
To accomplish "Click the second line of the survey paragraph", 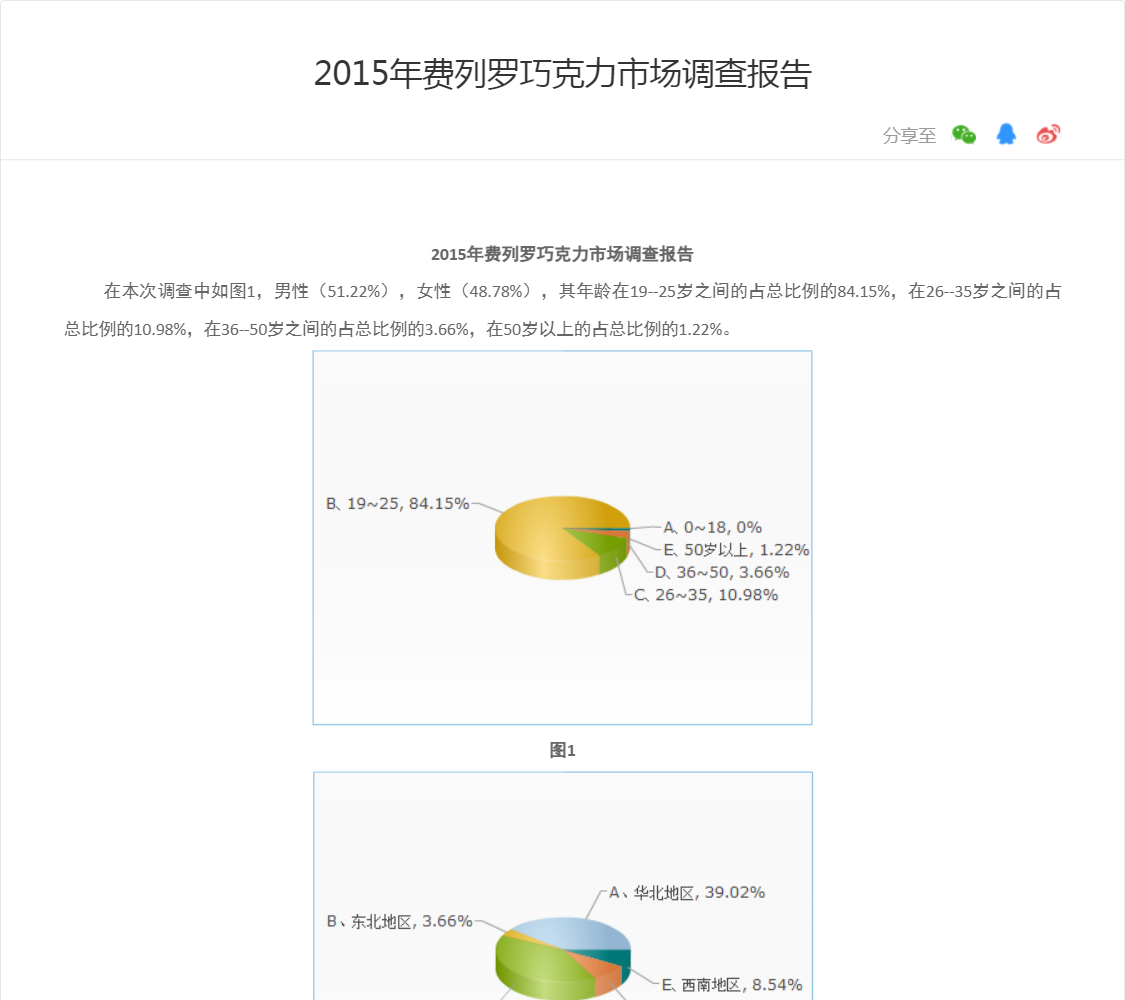I will (x=398, y=329).
